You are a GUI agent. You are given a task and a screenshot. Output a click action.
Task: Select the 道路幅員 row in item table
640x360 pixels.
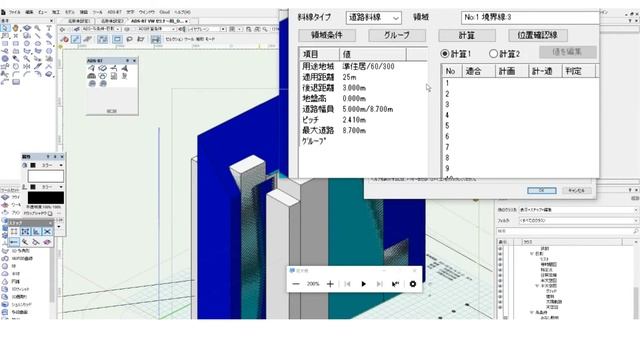pos(363,109)
